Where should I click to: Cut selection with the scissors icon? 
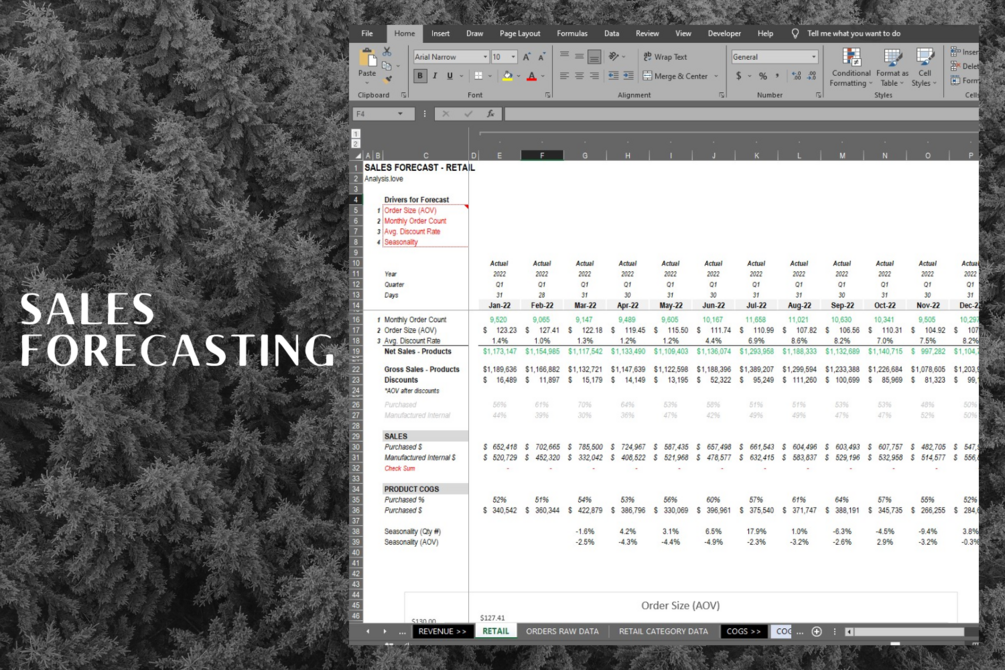tap(387, 51)
